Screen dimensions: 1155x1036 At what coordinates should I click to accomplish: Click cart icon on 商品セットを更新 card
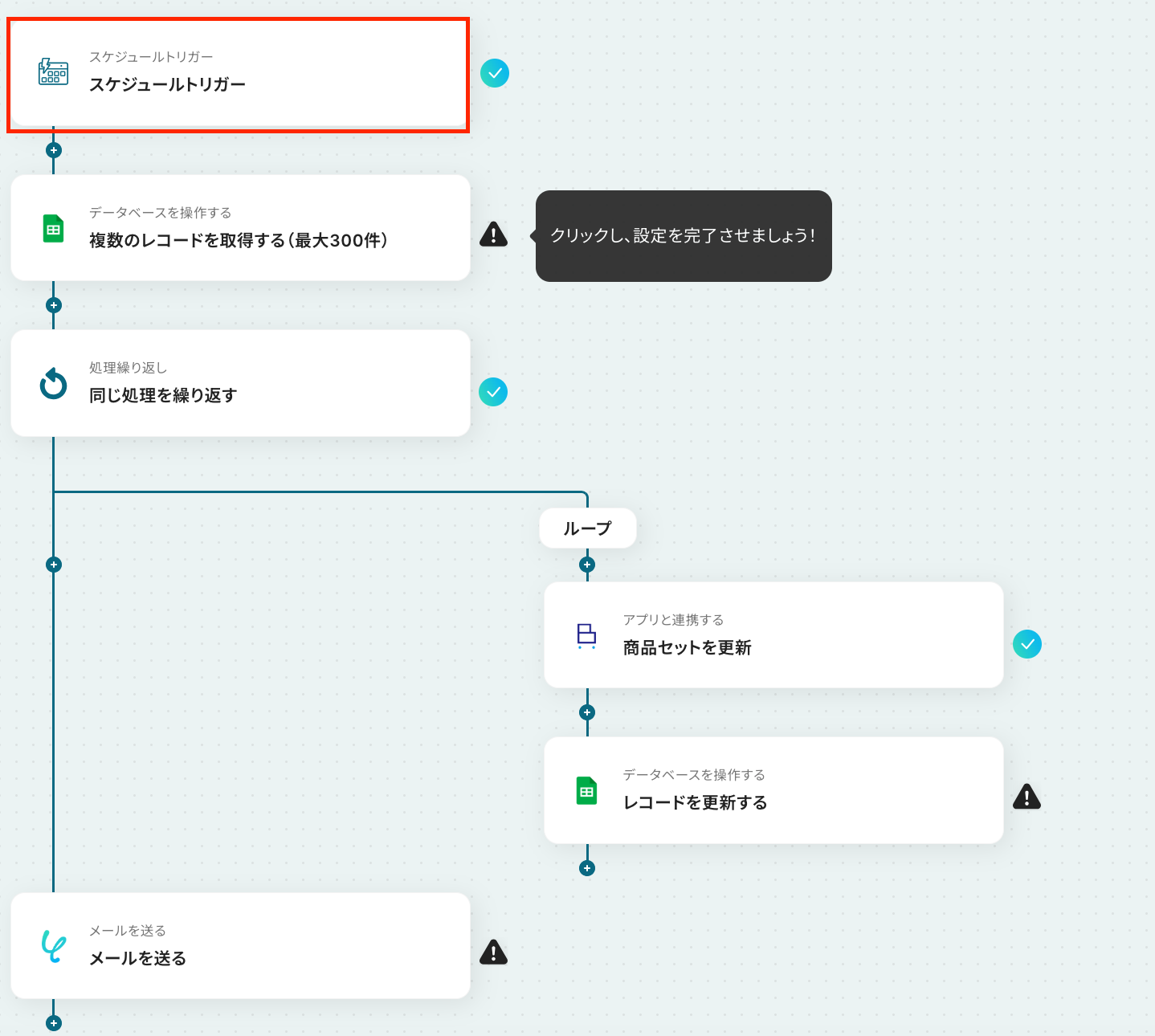586,636
